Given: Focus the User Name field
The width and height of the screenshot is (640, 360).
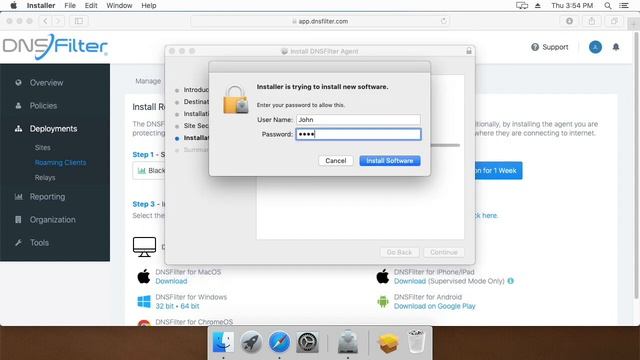Looking at the screenshot, I should 358,120.
